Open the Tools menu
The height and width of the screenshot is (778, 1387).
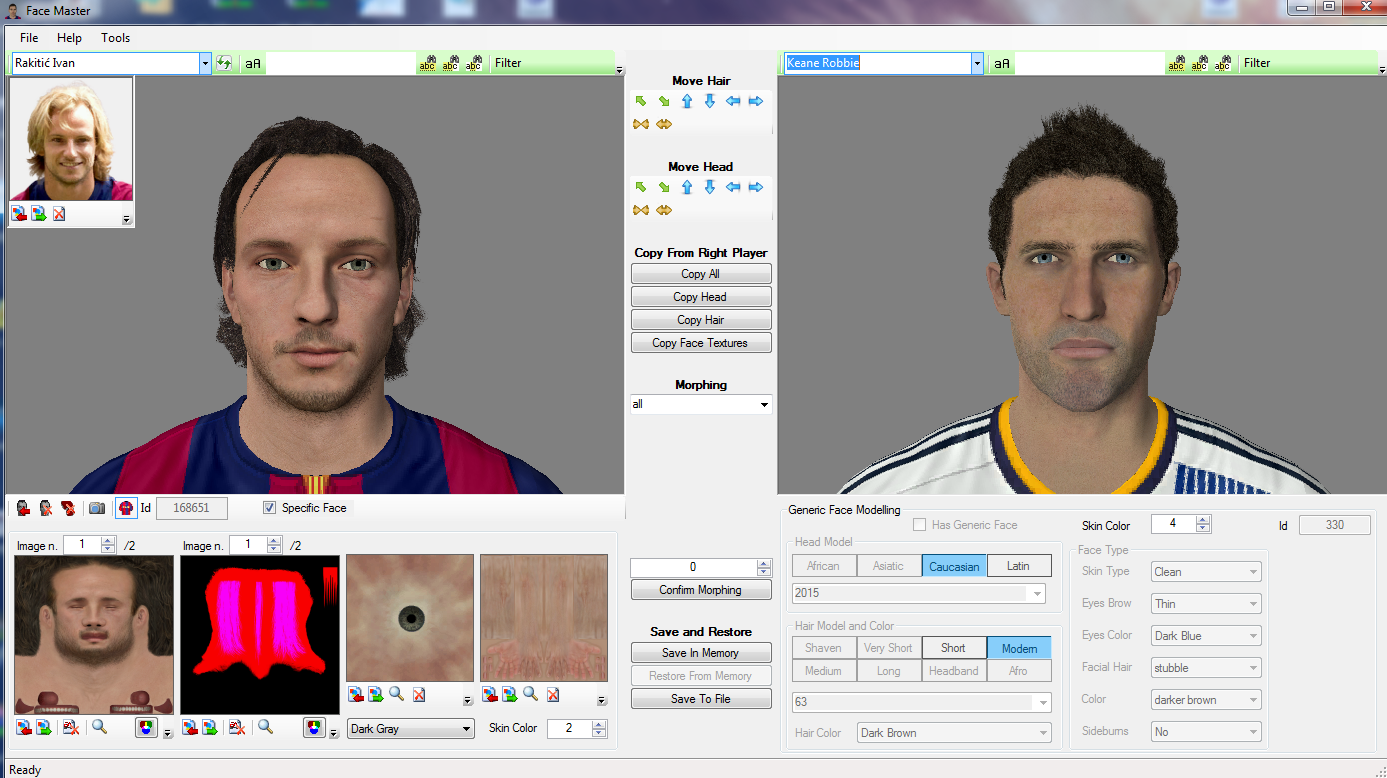click(x=115, y=38)
